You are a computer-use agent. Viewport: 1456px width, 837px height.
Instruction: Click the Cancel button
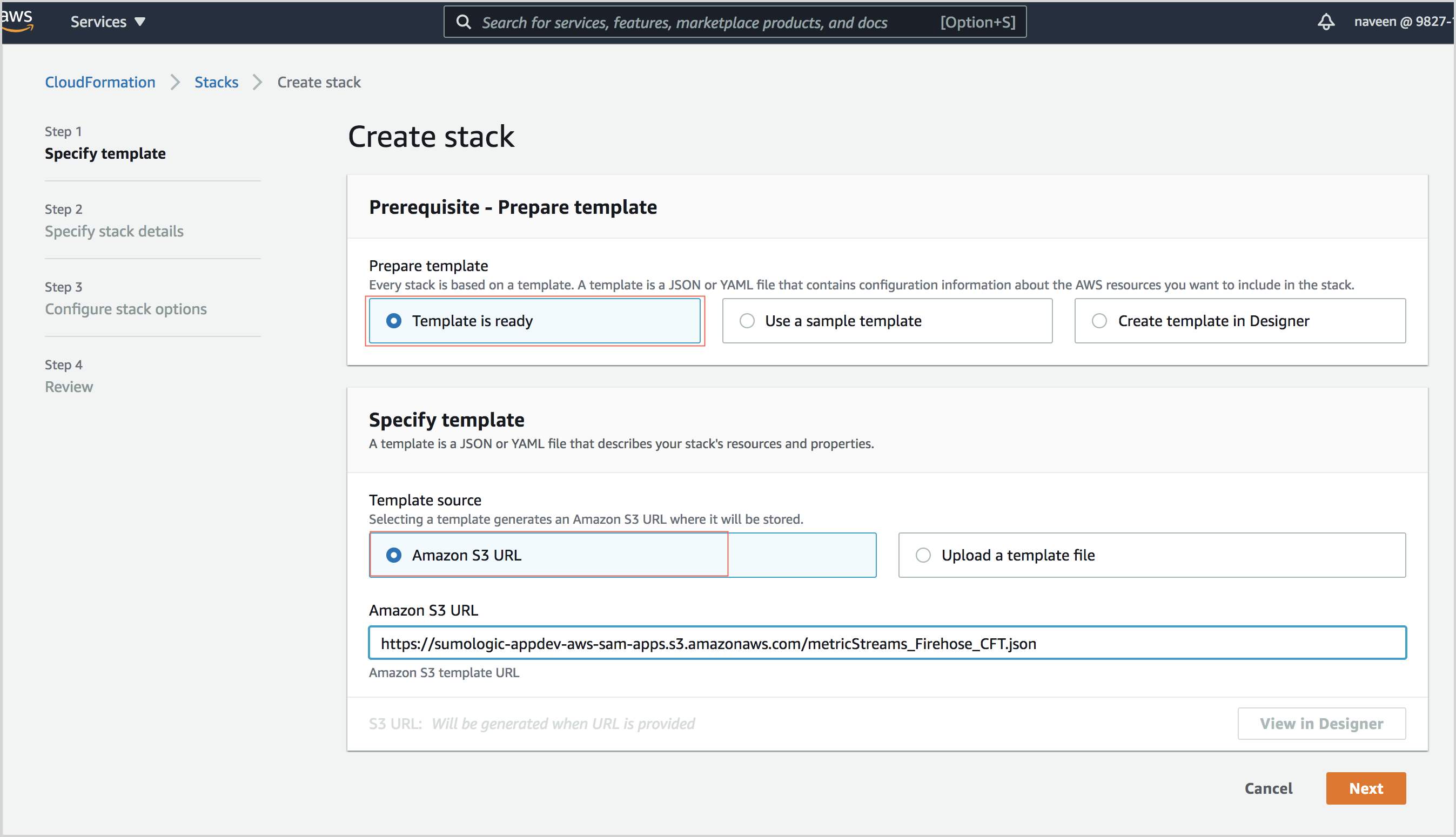tap(1268, 788)
